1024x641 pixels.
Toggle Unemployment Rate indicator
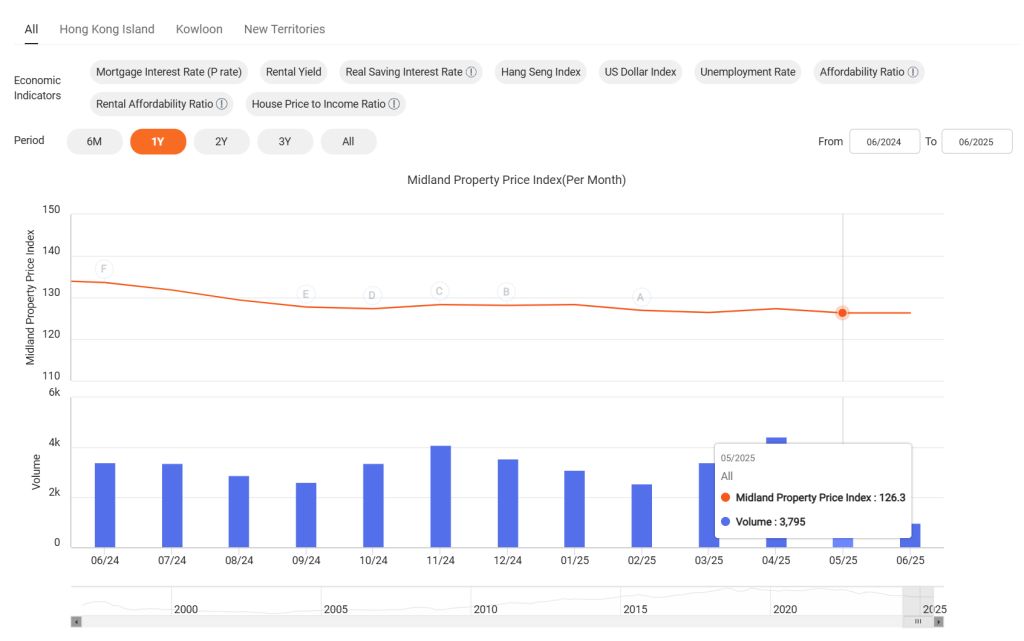click(748, 72)
